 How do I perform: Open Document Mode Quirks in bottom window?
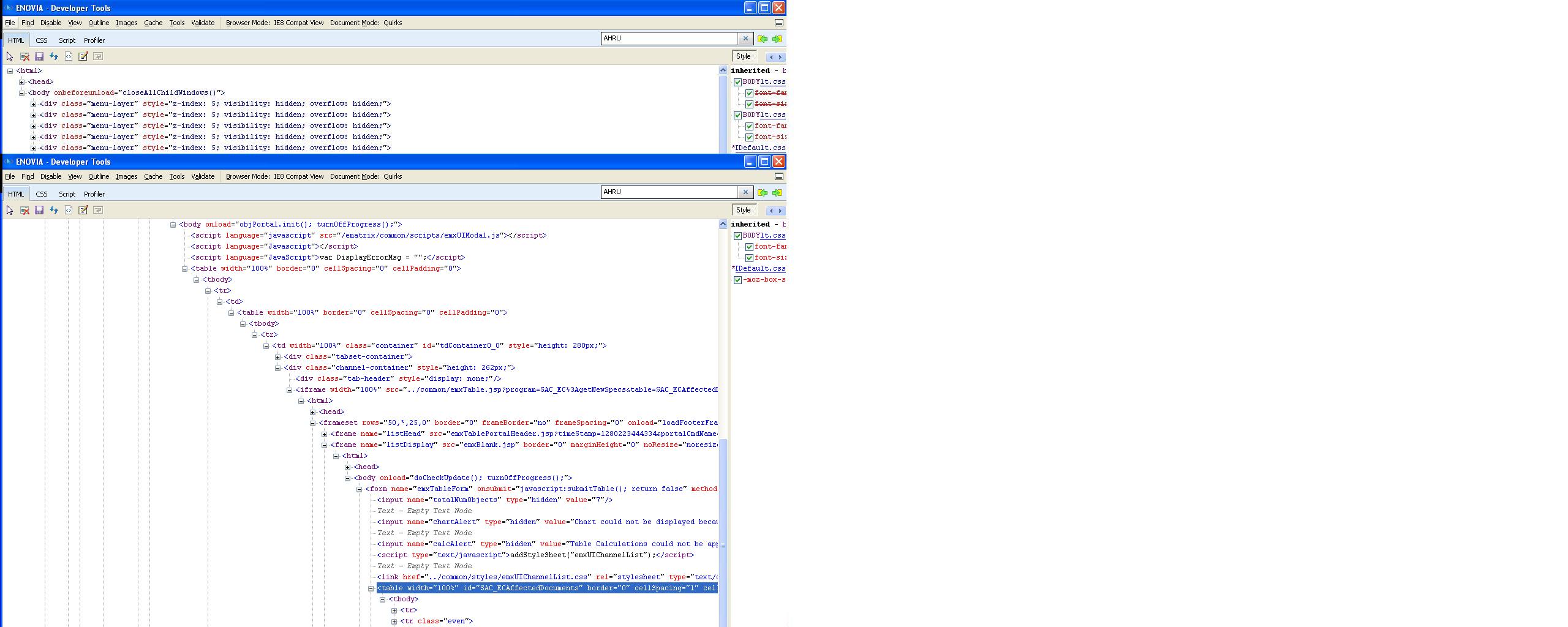[x=366, y=176]
